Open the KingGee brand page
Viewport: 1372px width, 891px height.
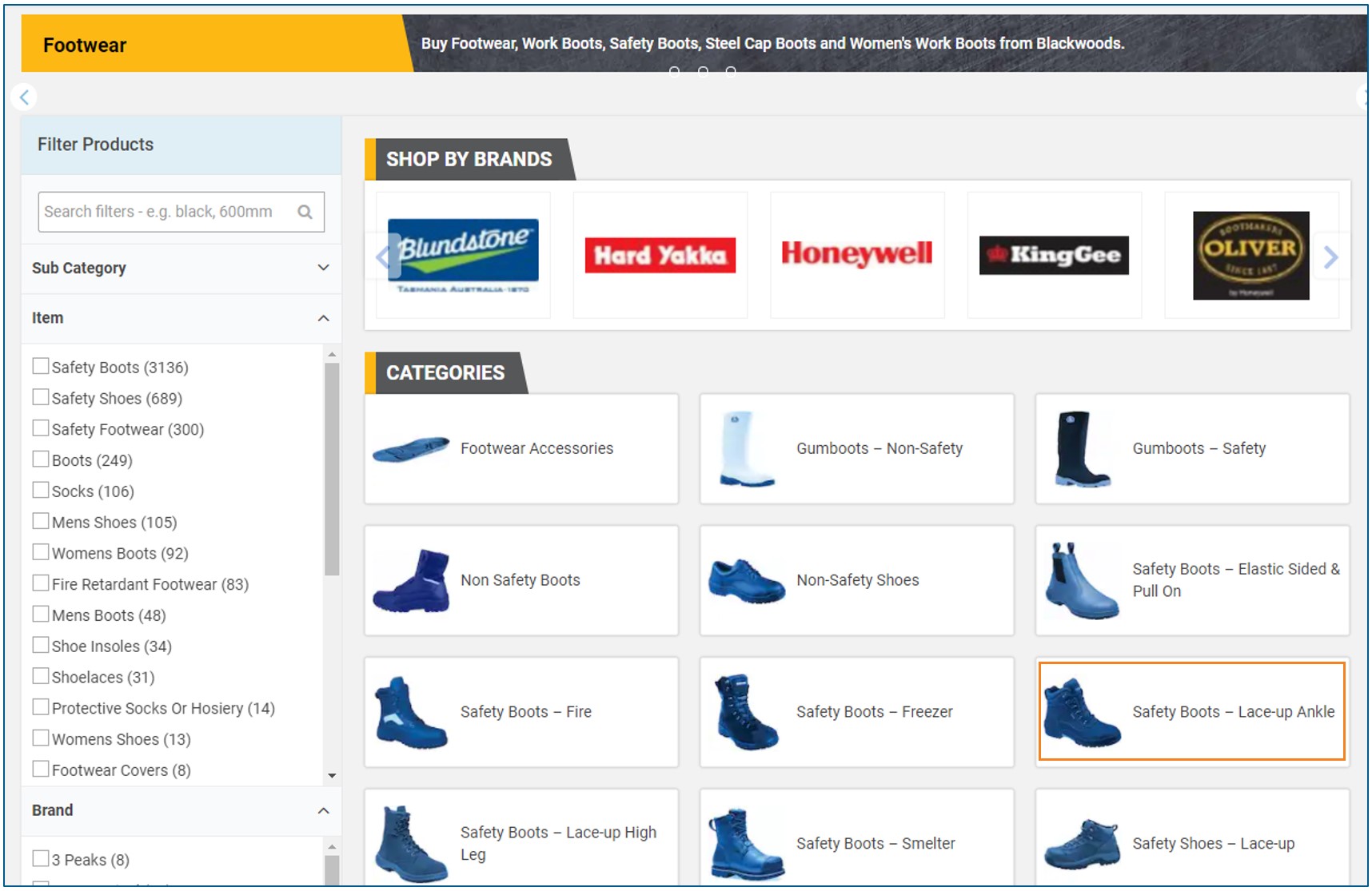pos(1053,254)
